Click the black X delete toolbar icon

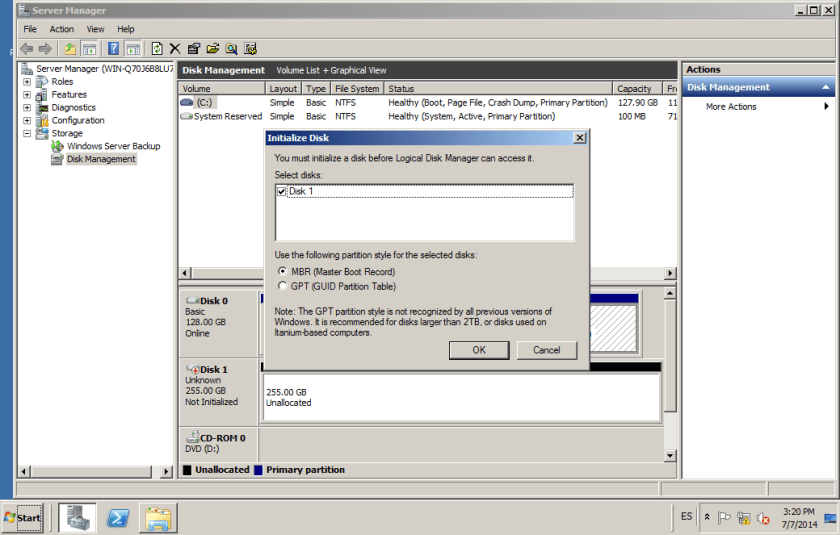(175, 48)
